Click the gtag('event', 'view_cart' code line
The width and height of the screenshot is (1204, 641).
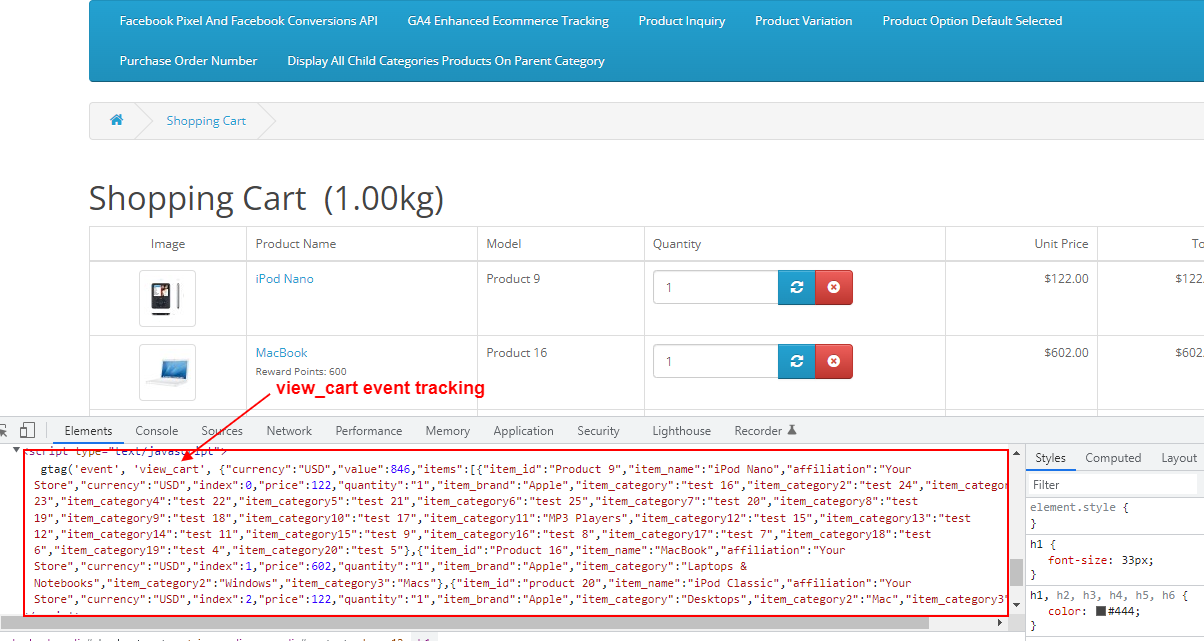(x=476, y=469)
